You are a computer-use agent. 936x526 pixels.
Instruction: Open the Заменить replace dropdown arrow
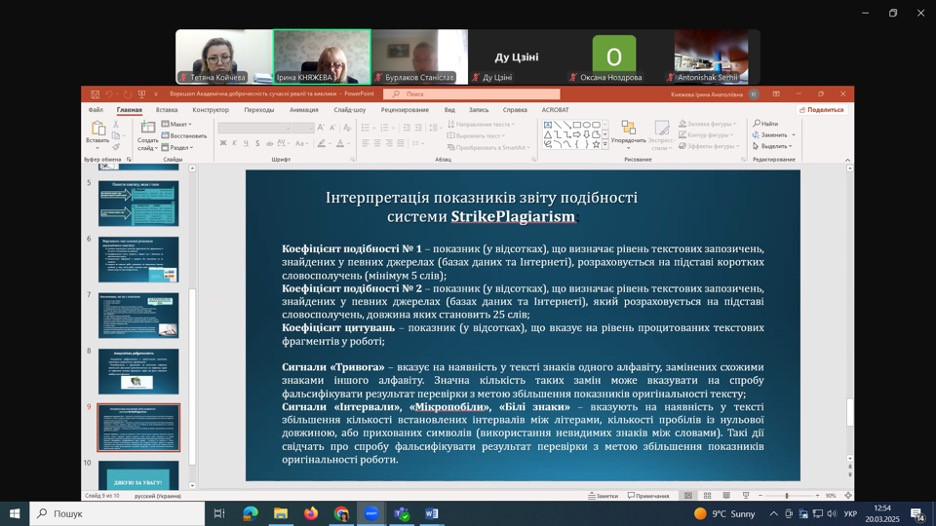pos(794,135)
